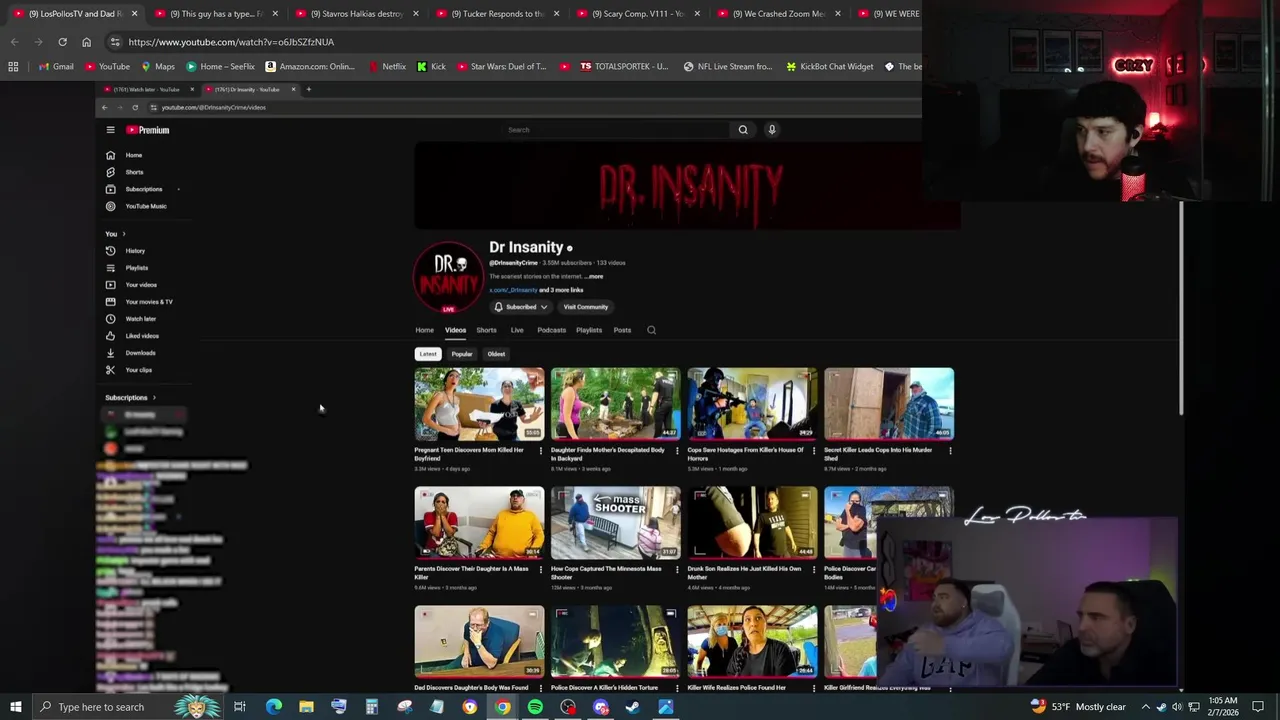Open Task View on the taskbar
Viewport: 1280px width, 720px height.
(240, 707)
